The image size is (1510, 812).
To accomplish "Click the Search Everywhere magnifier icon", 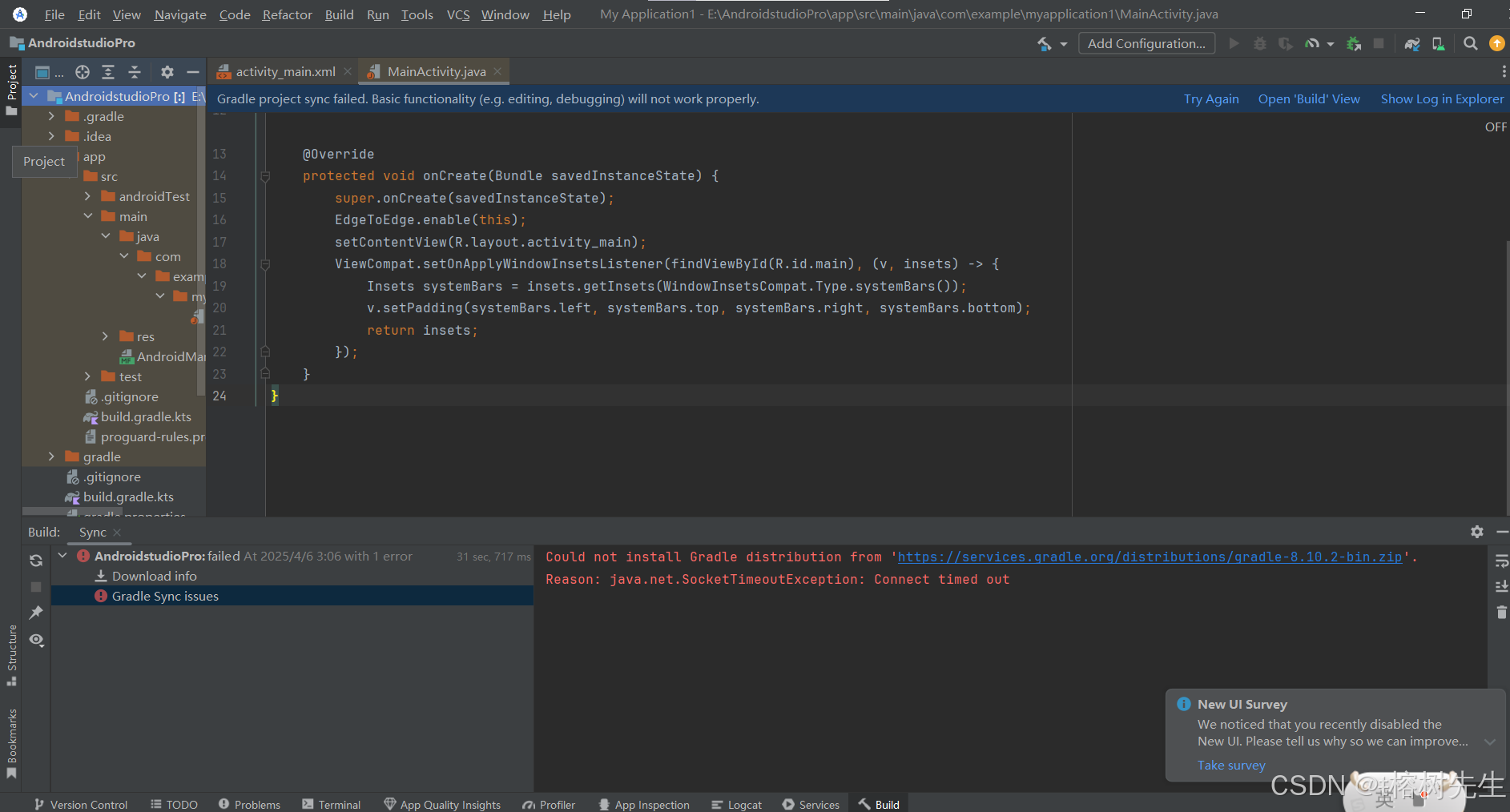I will tap(1471, 44).
